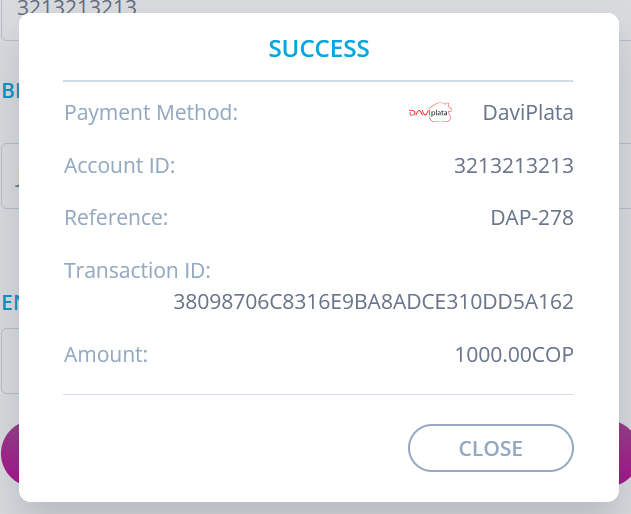The width and height of the screenshot is (631, 514).
Task: Select the transaction ID hash value
Action: [373, 301]
